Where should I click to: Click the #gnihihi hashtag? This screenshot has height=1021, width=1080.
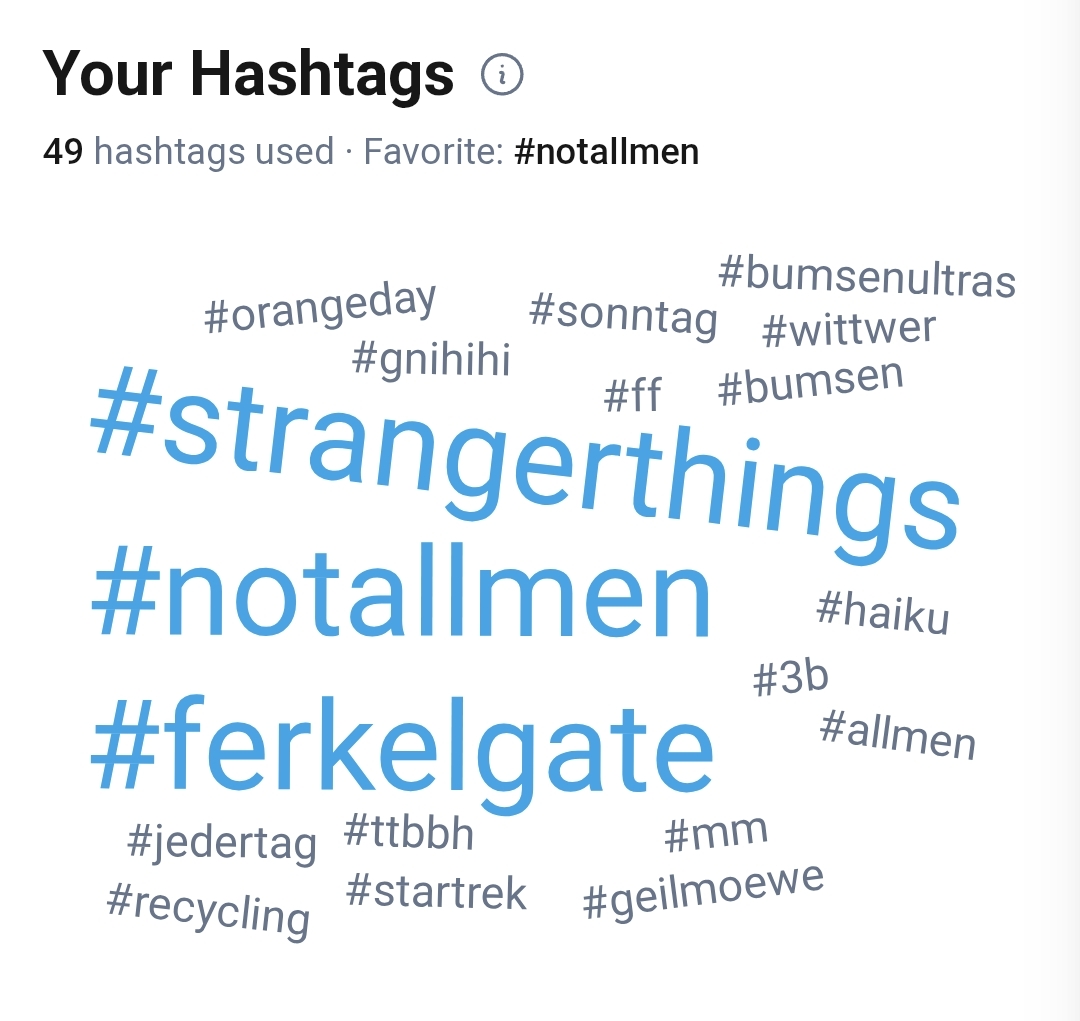(432, 358)
